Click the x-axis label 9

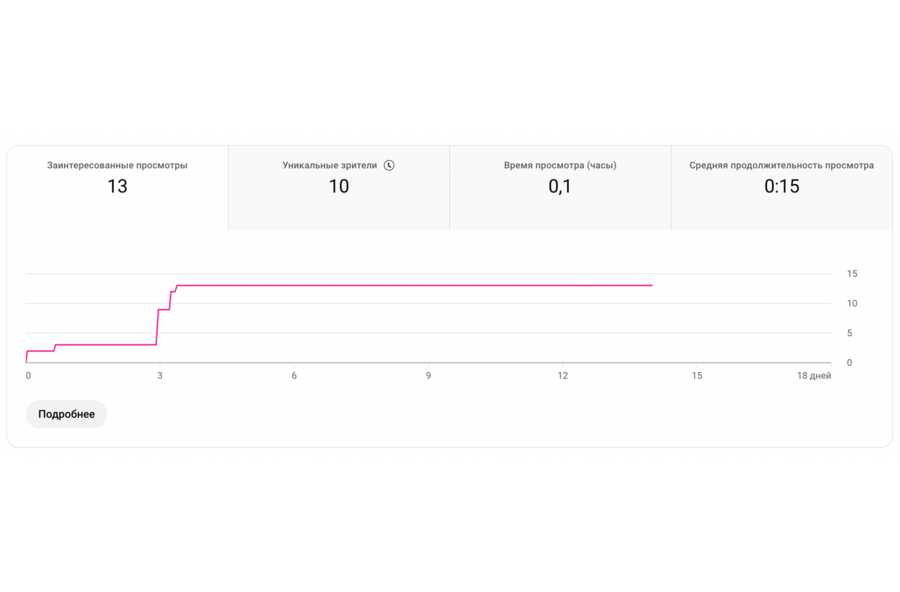tap(429, 376)
